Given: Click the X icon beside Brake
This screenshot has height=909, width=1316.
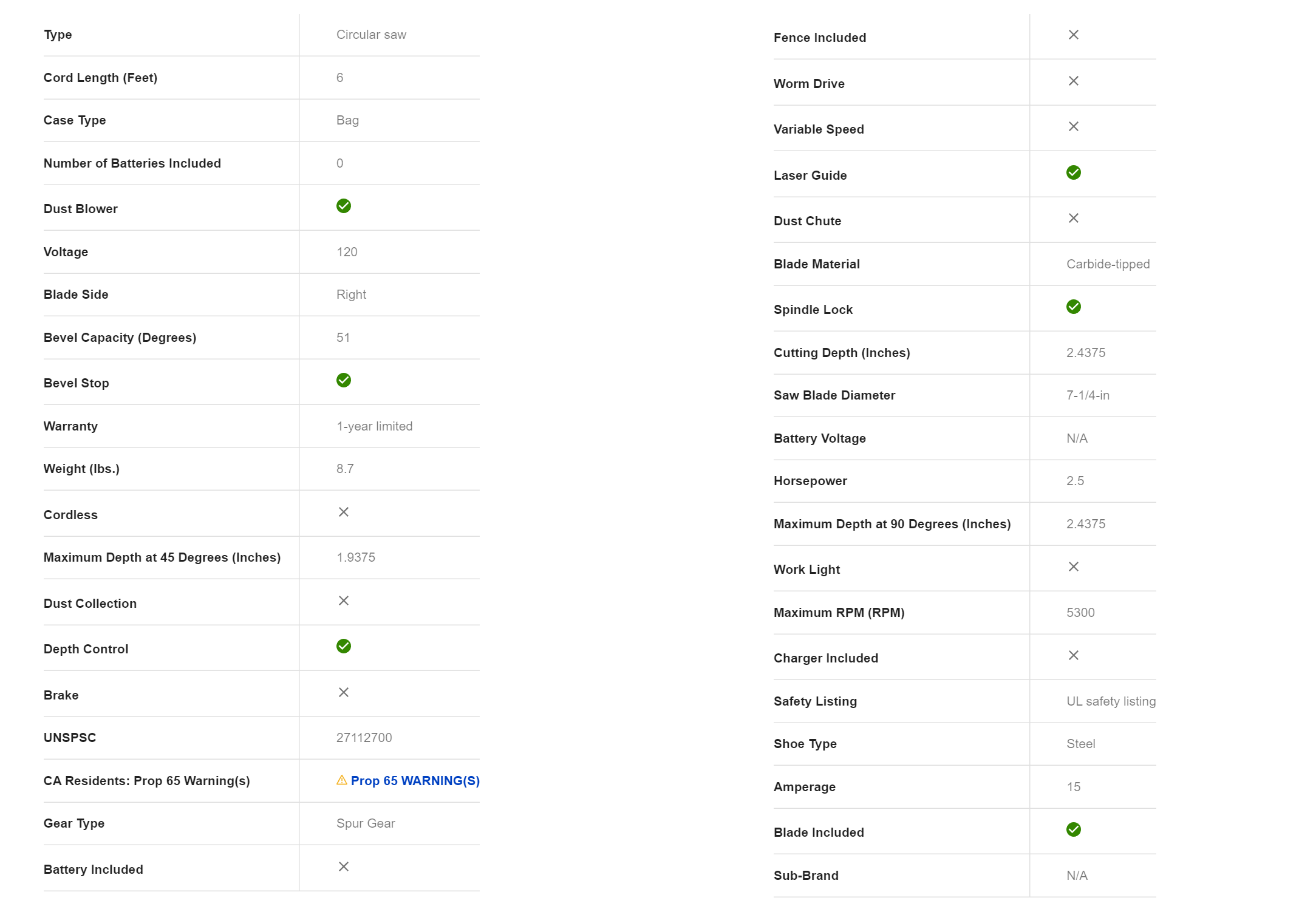Looking at the screenshot, I should 344,693.
